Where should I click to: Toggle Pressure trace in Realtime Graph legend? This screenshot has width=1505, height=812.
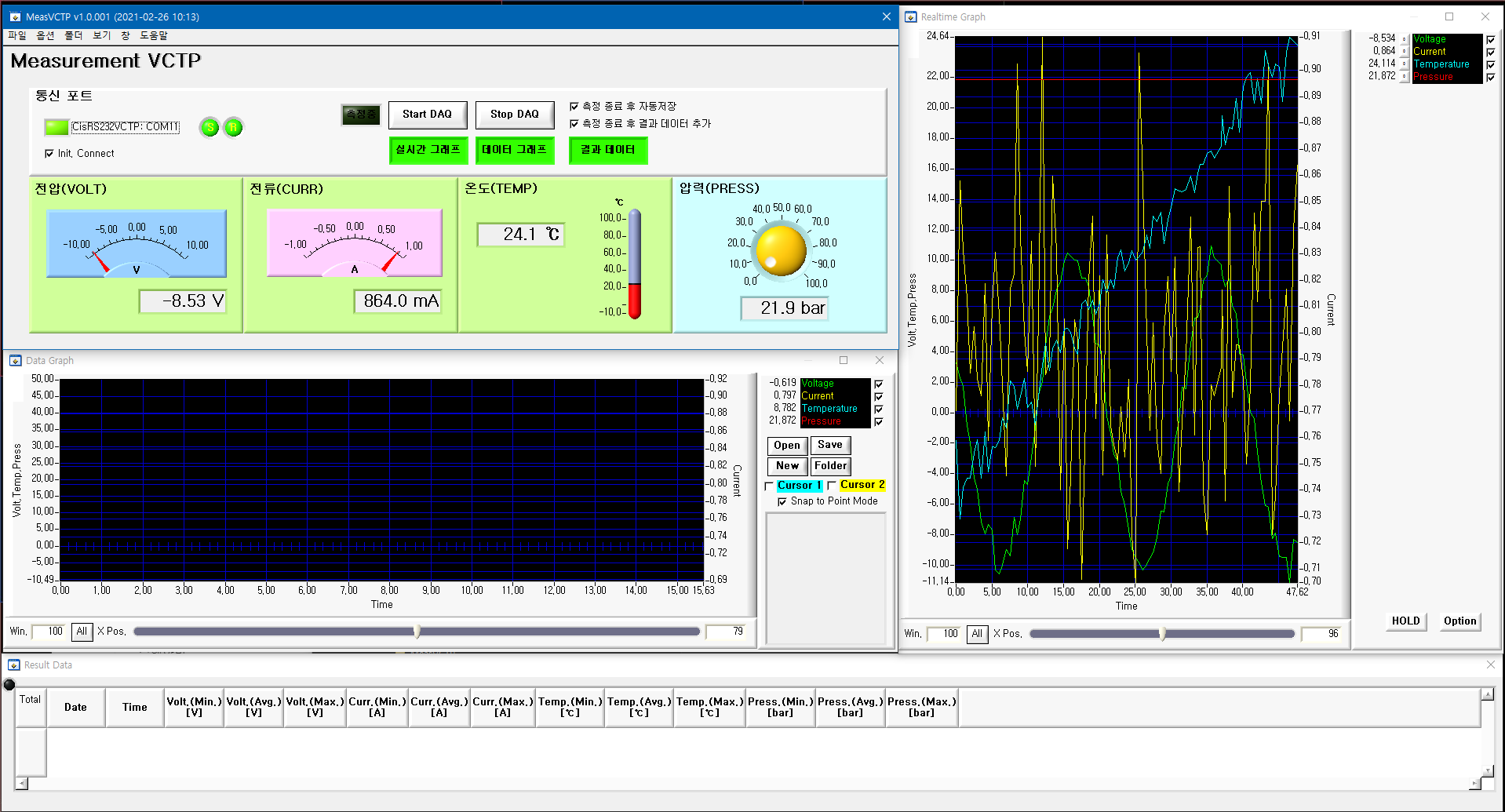coord(1491,77)
